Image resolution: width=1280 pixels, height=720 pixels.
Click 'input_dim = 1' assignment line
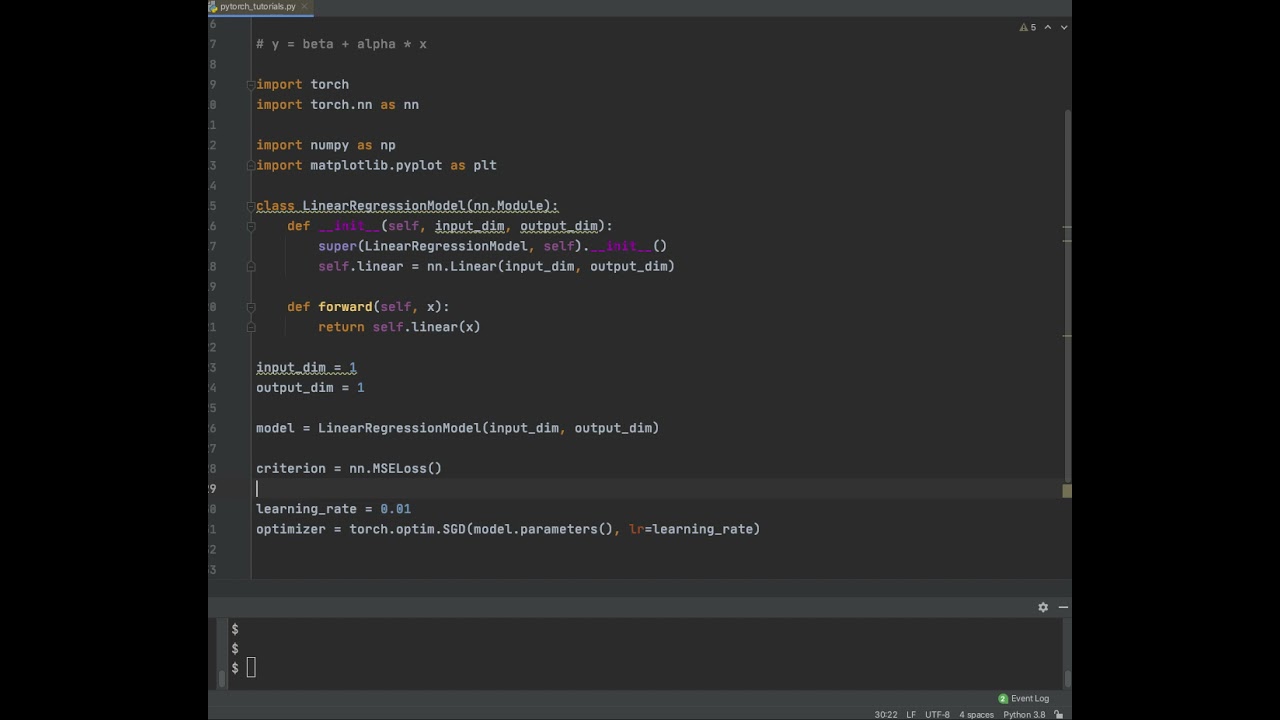click(x=306, y=367)
